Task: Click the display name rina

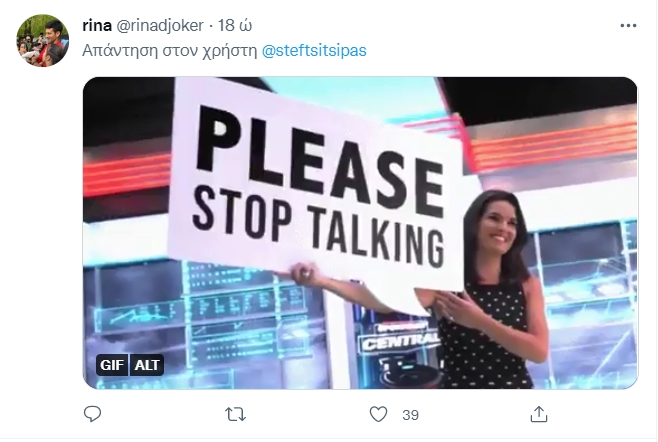Action: pos(97,26)
